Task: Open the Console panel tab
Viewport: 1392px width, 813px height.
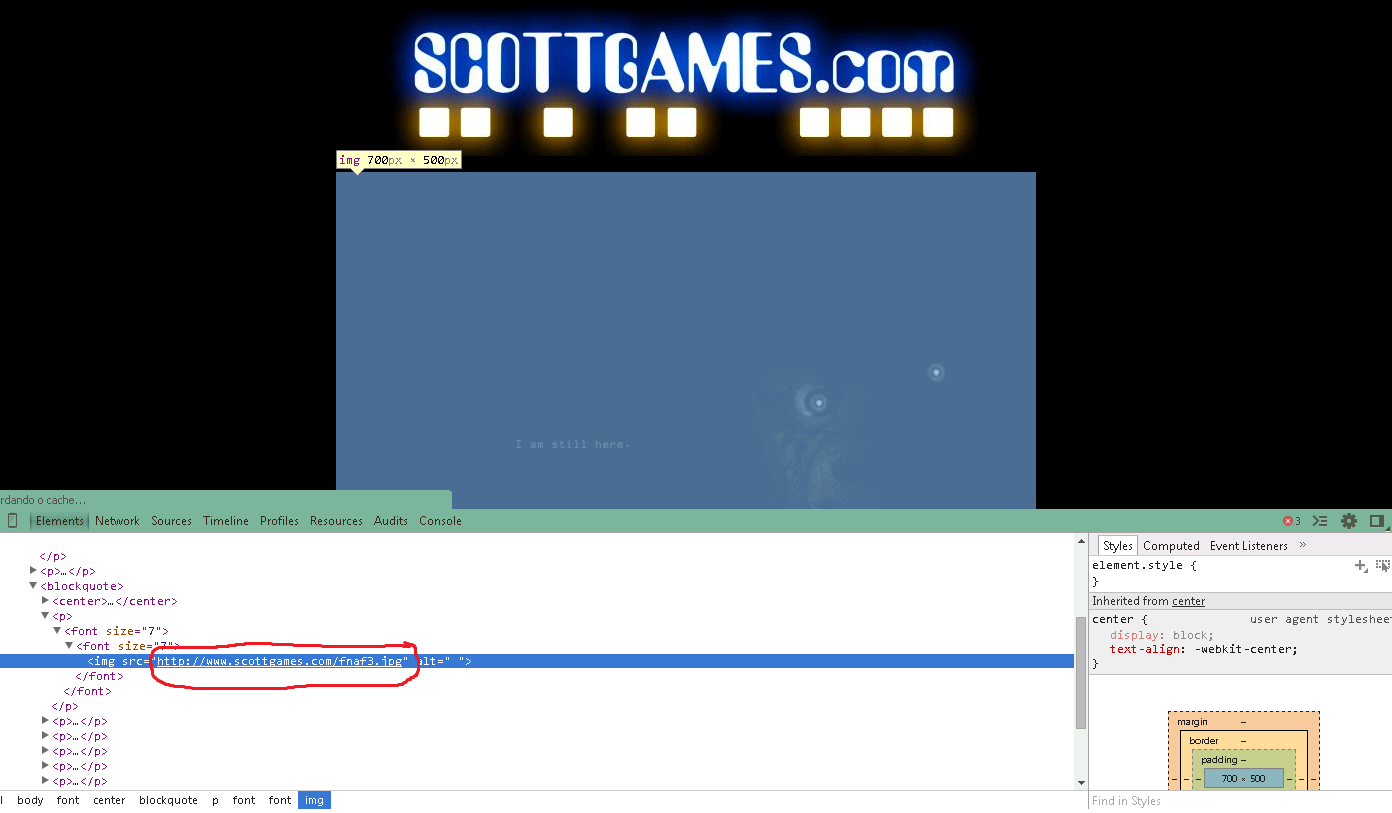Action: pos(440,521)
